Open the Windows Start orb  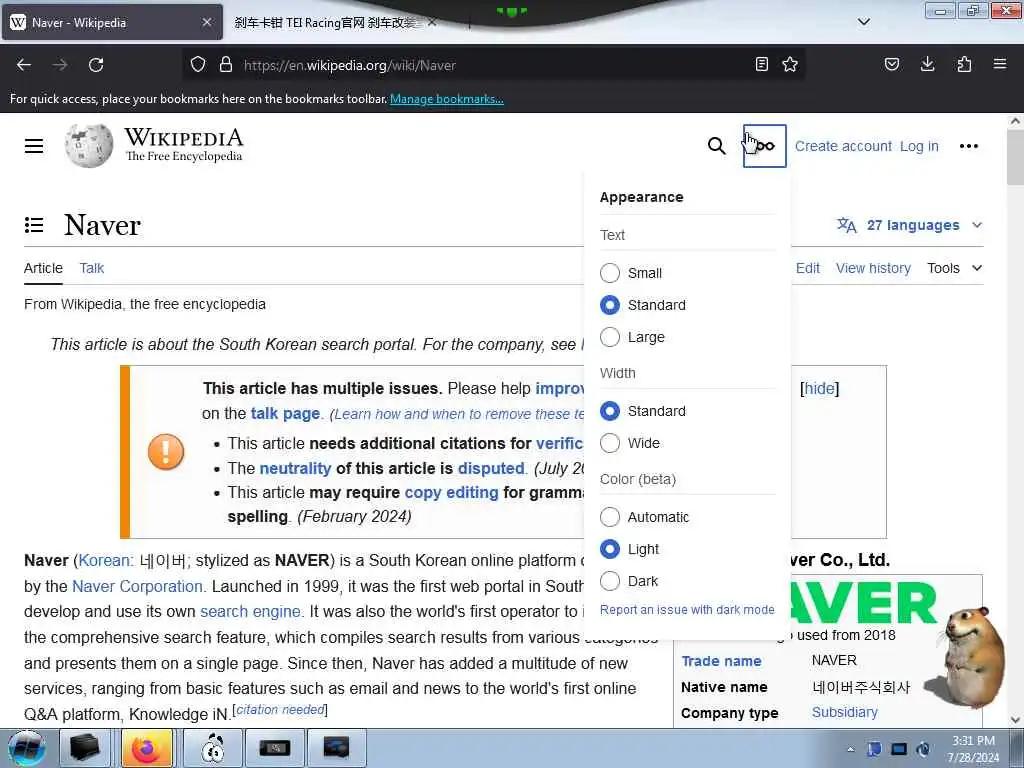click(x=26, y=749)
